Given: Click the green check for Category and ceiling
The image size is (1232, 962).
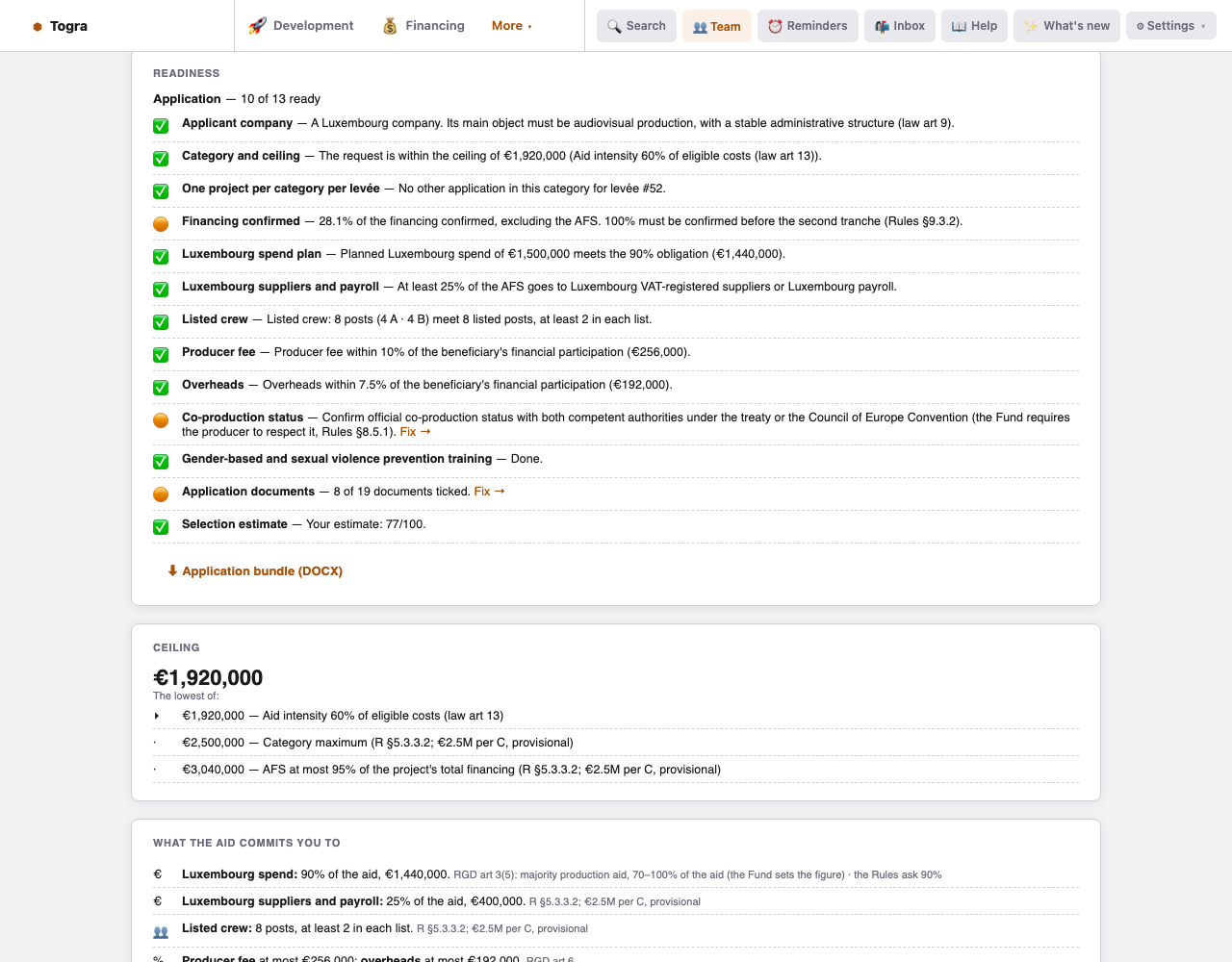Looking at the screenshot, I should [x=161, y=158].
